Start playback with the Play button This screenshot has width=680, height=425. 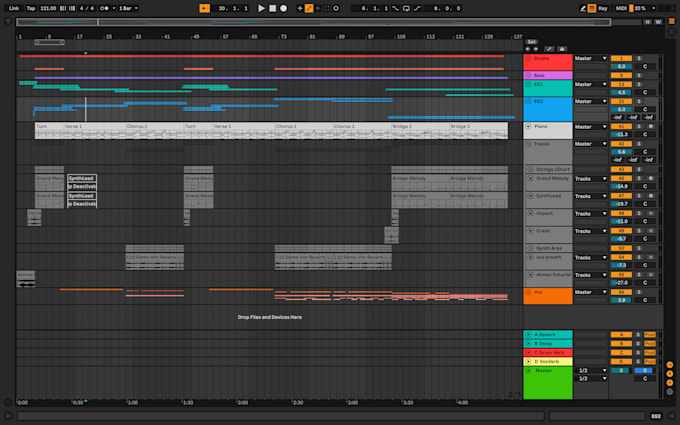(x=261, y=8)
